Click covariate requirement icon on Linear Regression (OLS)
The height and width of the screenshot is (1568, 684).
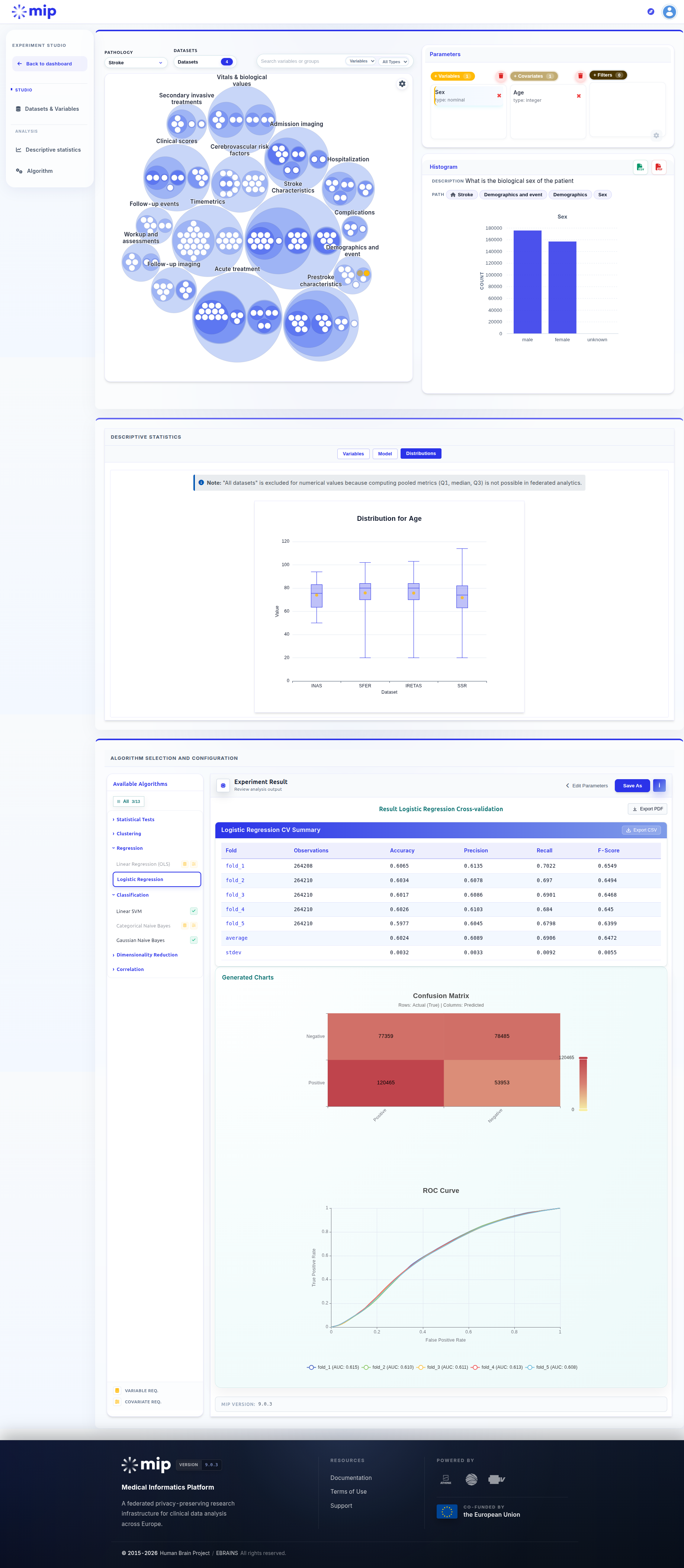pos(194,864)
